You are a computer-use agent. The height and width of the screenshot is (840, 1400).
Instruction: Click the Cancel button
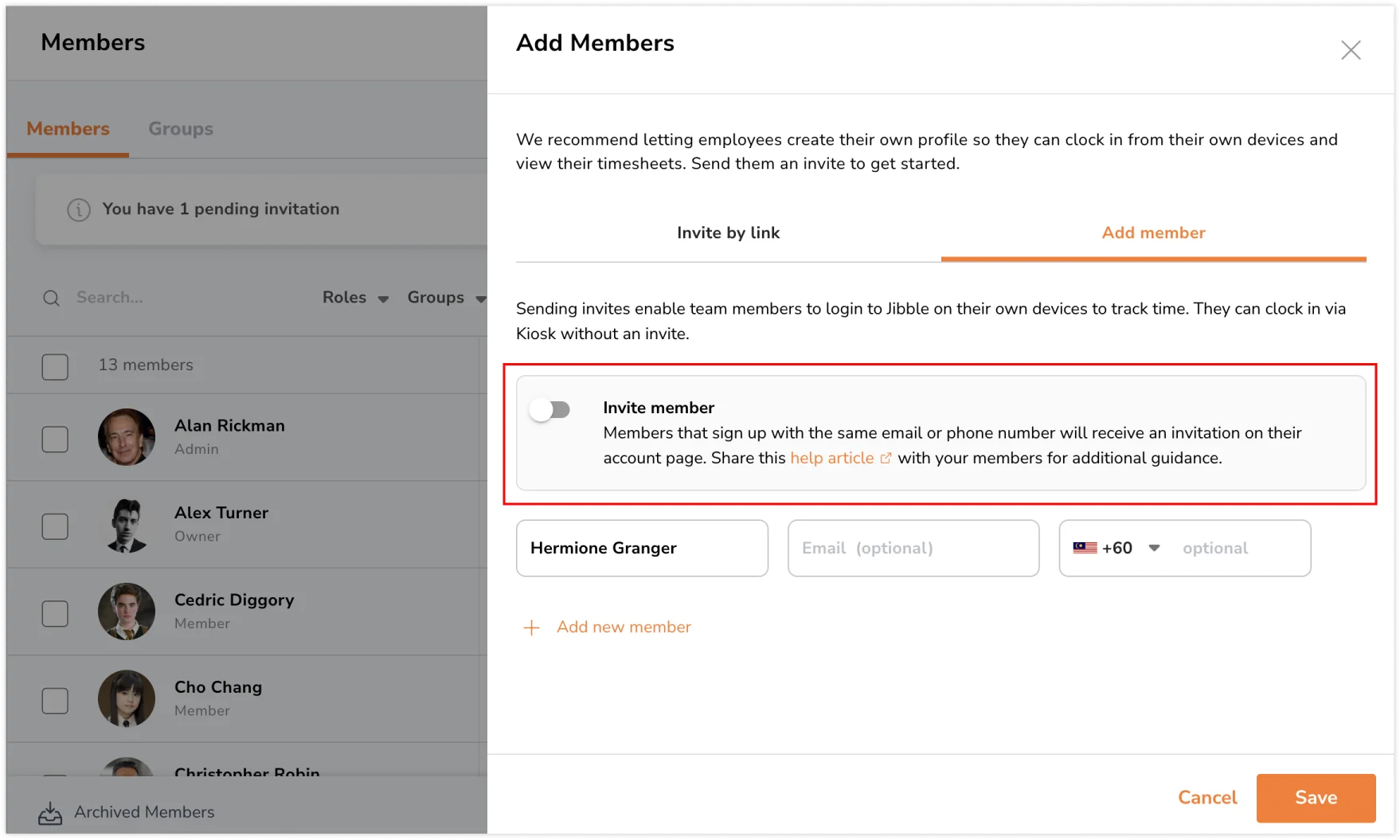pos(1207,798)
